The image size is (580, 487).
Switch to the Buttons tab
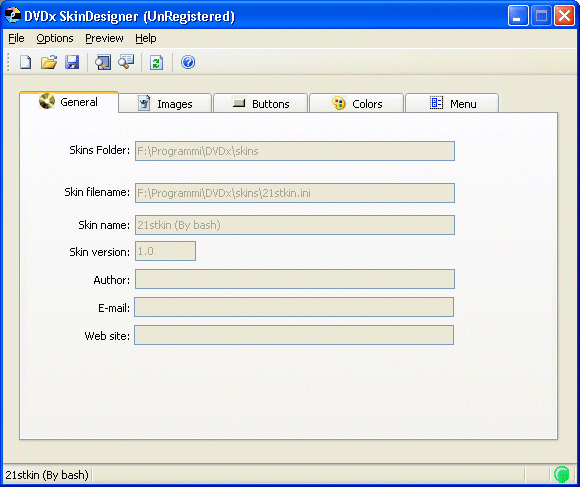[260, 103]
